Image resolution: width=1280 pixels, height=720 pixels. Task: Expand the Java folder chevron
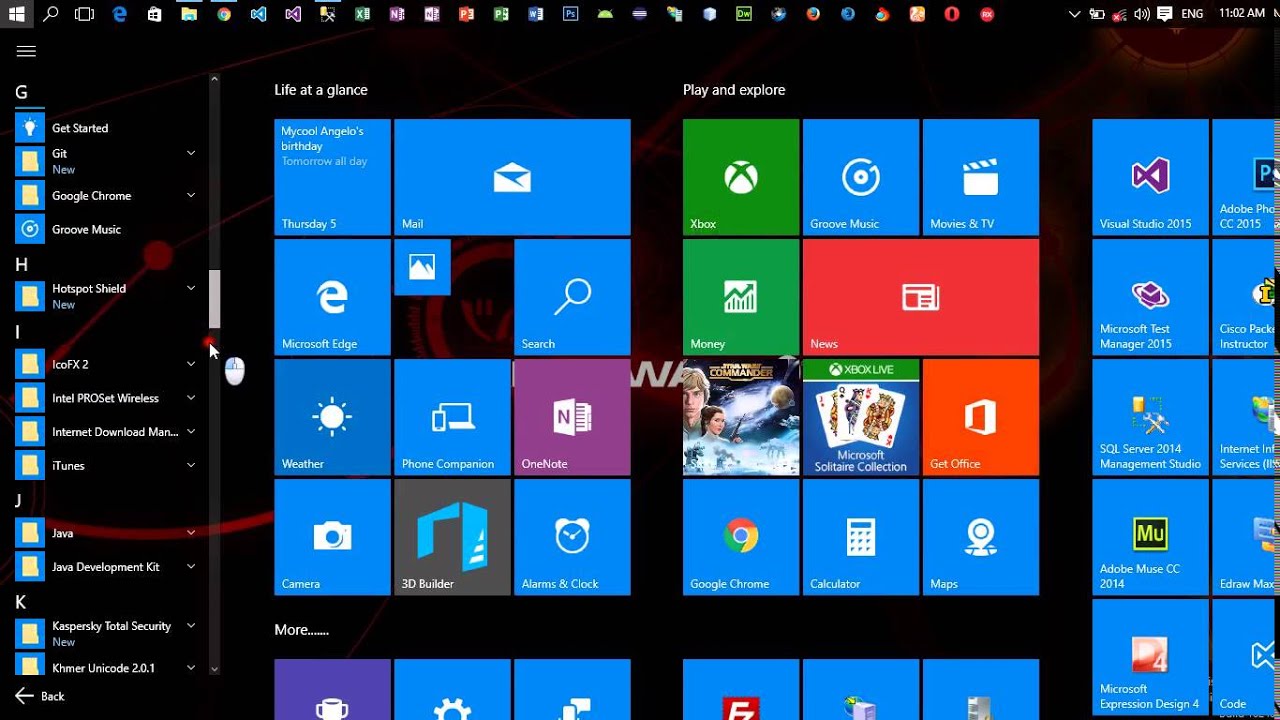[x=191, y=533]
